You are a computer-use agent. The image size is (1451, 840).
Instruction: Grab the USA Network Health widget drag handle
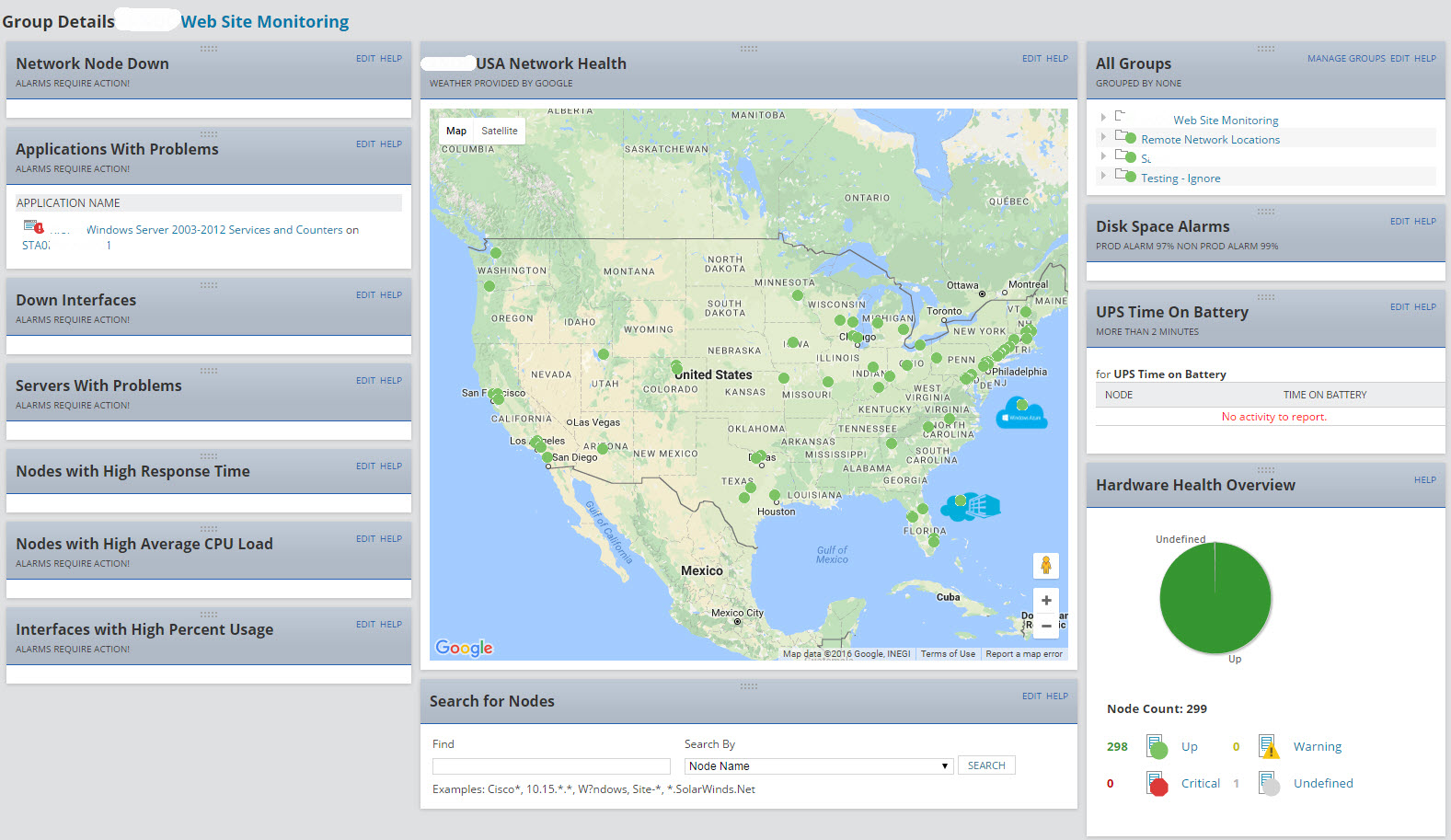point(749,49)
